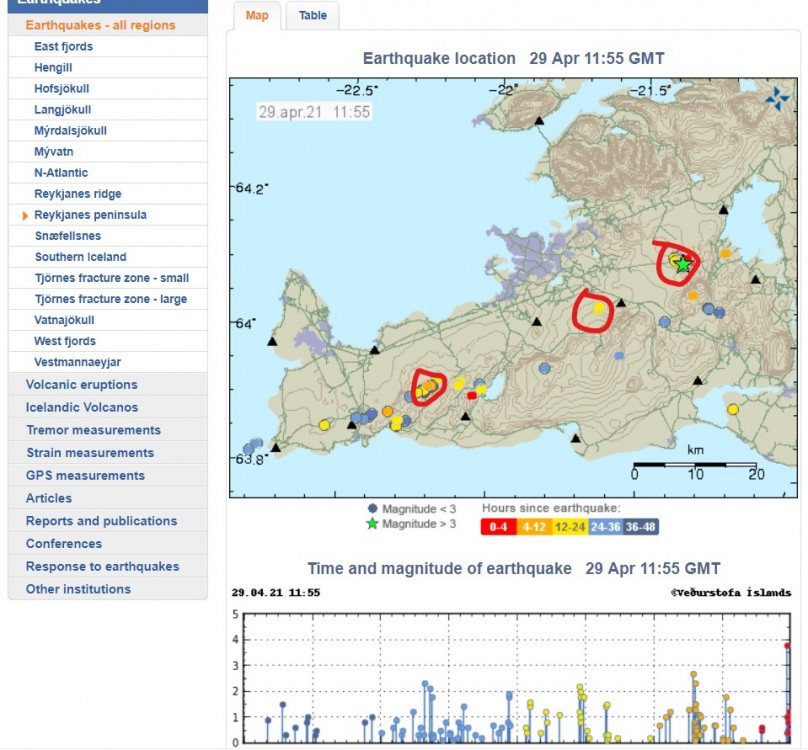808x750 pixels.
Task: Open the Icelandic Volcanos section
Action: pos(82,408)
